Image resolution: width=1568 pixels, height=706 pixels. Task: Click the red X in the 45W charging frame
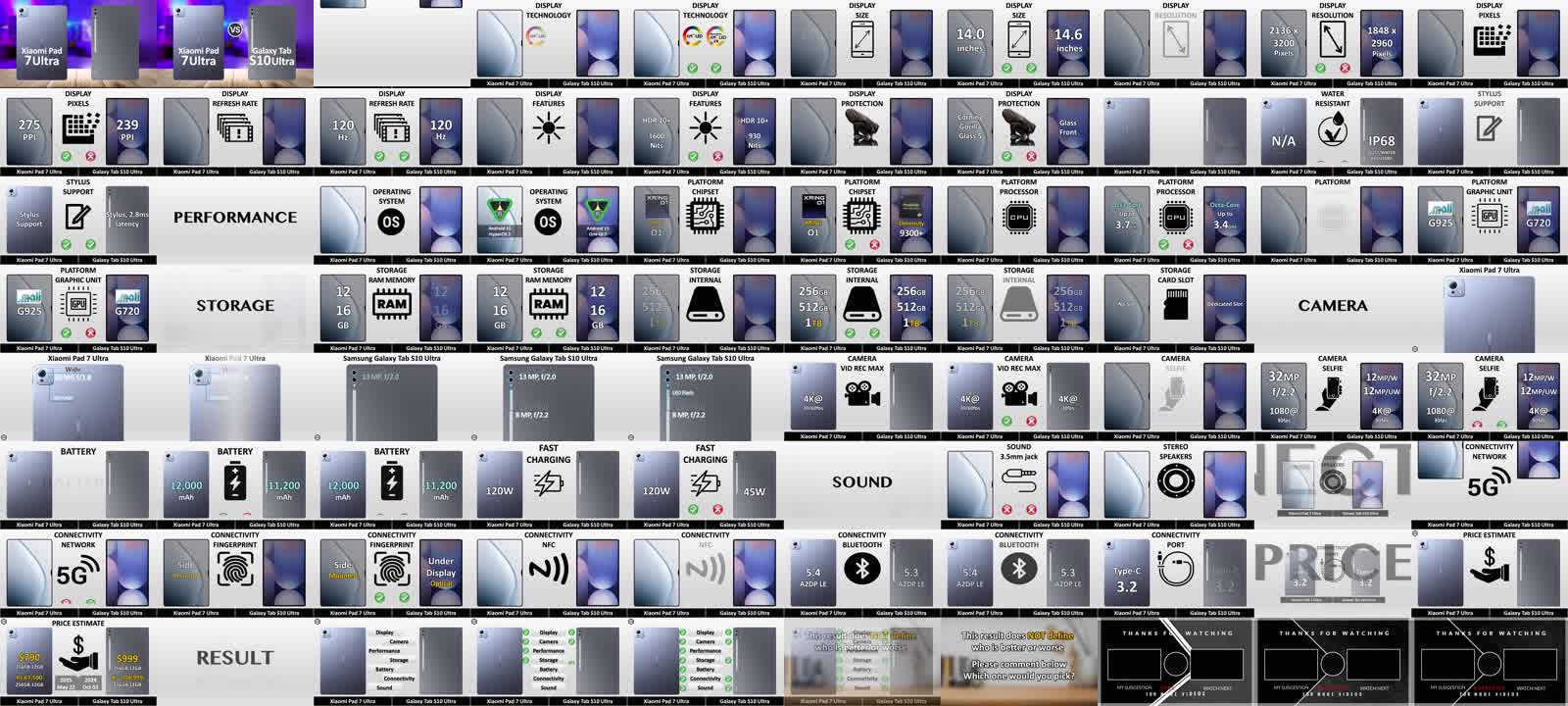point(717,509)
